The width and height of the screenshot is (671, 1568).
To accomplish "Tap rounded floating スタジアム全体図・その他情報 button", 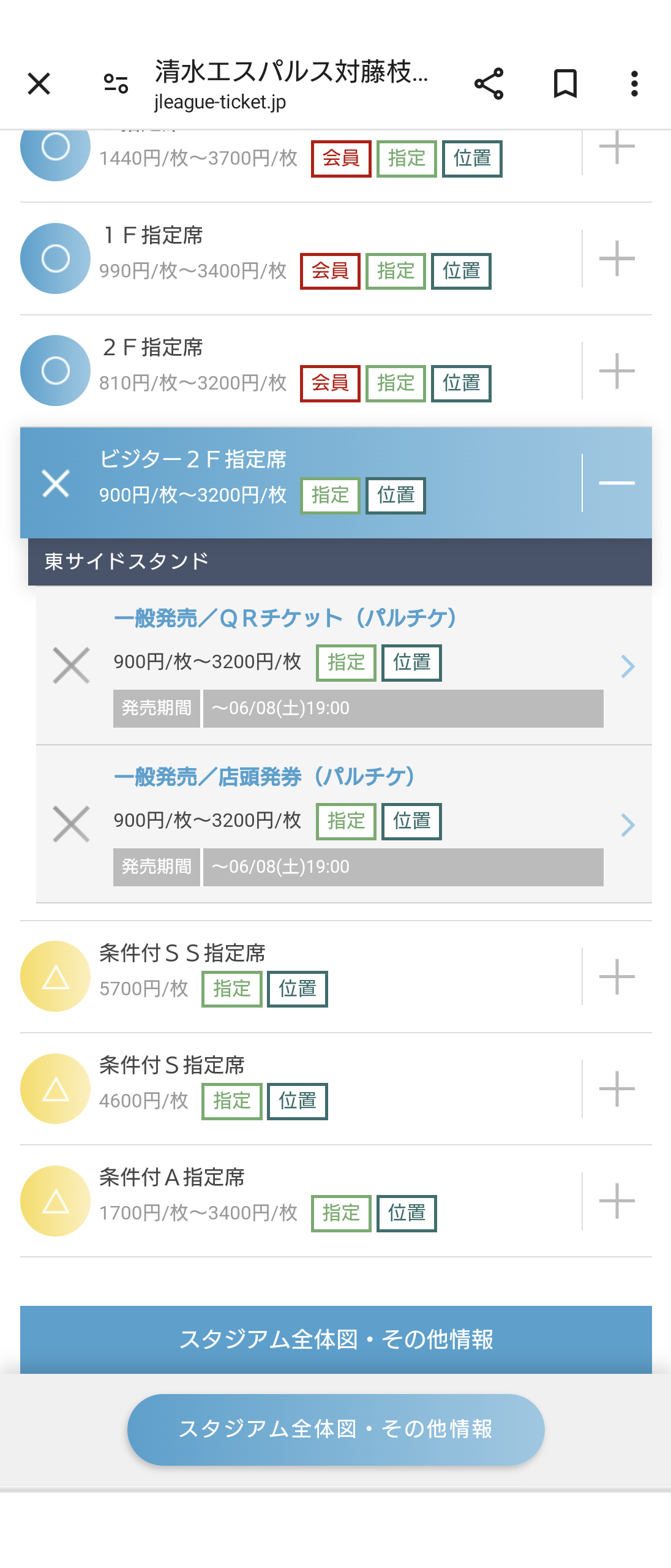I will 335,1430.
